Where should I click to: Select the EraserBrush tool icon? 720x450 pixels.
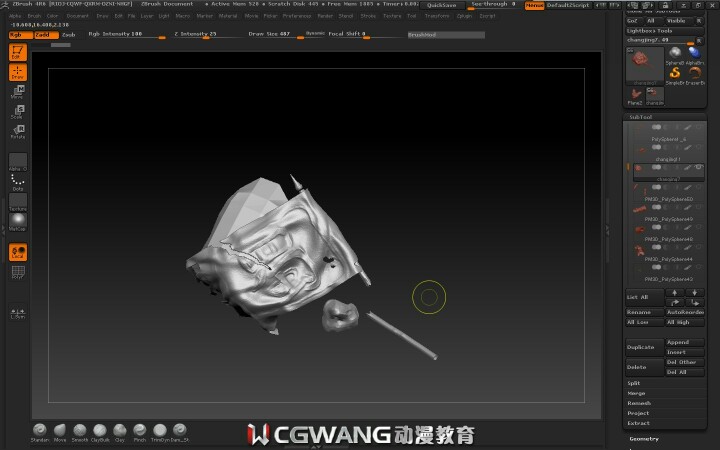pos(695,76)
